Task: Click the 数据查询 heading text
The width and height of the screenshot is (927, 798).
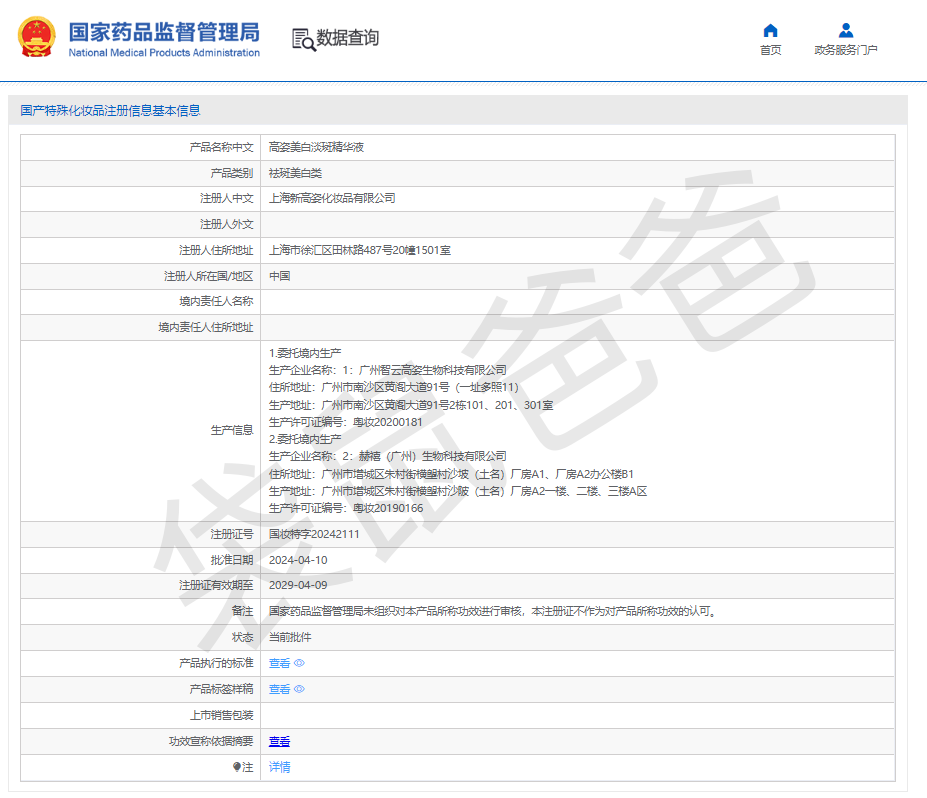Action: (348, 38)
